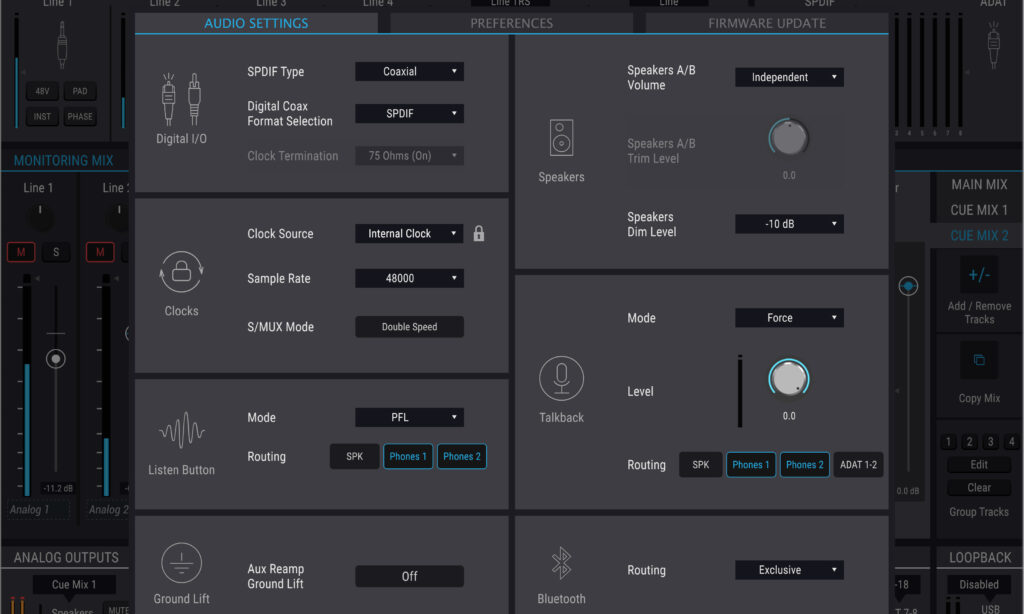Solo the Line 1 monitoring channel
Image resolution: width=1024 pixels, height=614 pixels.
pyautogui.click(x=56, y=252)
